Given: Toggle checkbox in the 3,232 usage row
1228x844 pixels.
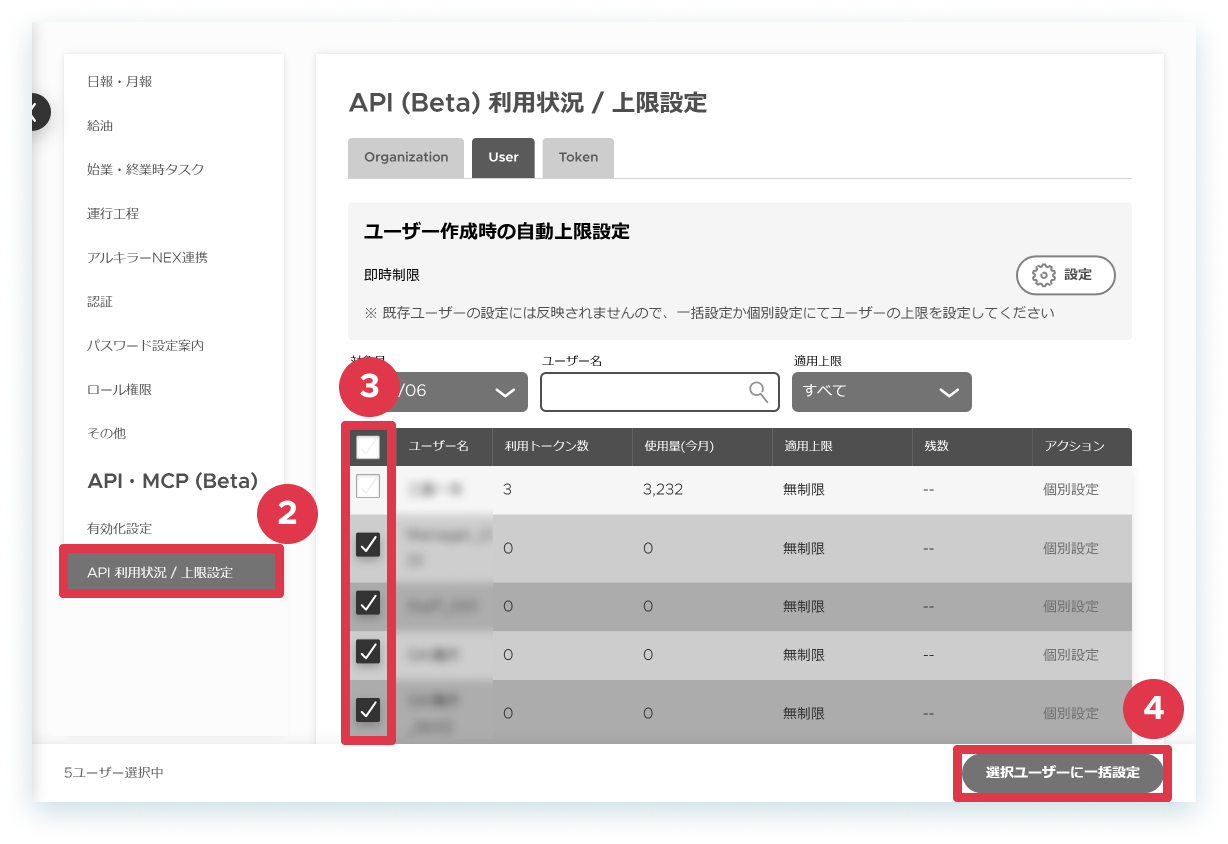Looking at the screenshot, I should (x=368, y=487).
